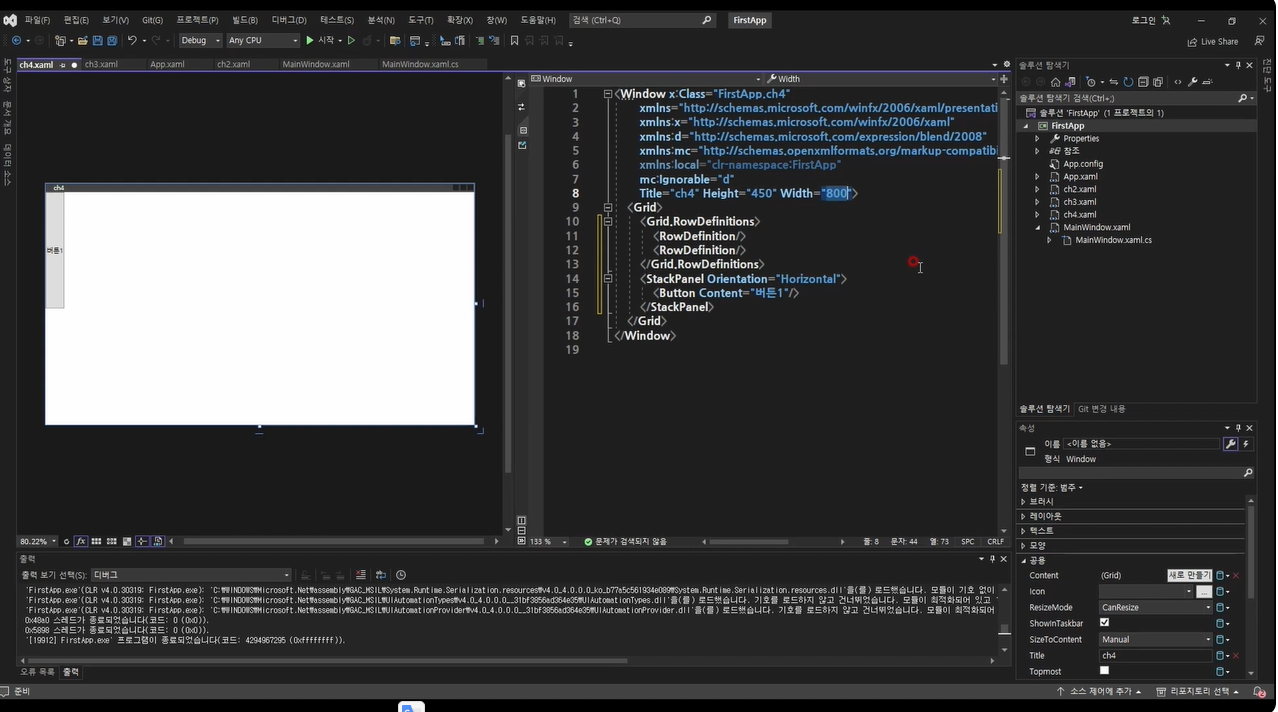This screenshot has height=712, width=1278.
Task: Toggle word wrap icon in Output panel
Action: tap(381, 575)
